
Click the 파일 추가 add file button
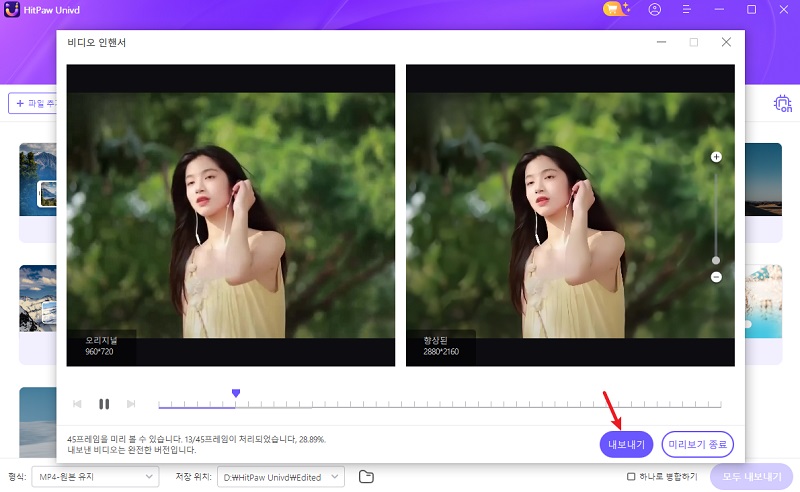pos(33,103)
